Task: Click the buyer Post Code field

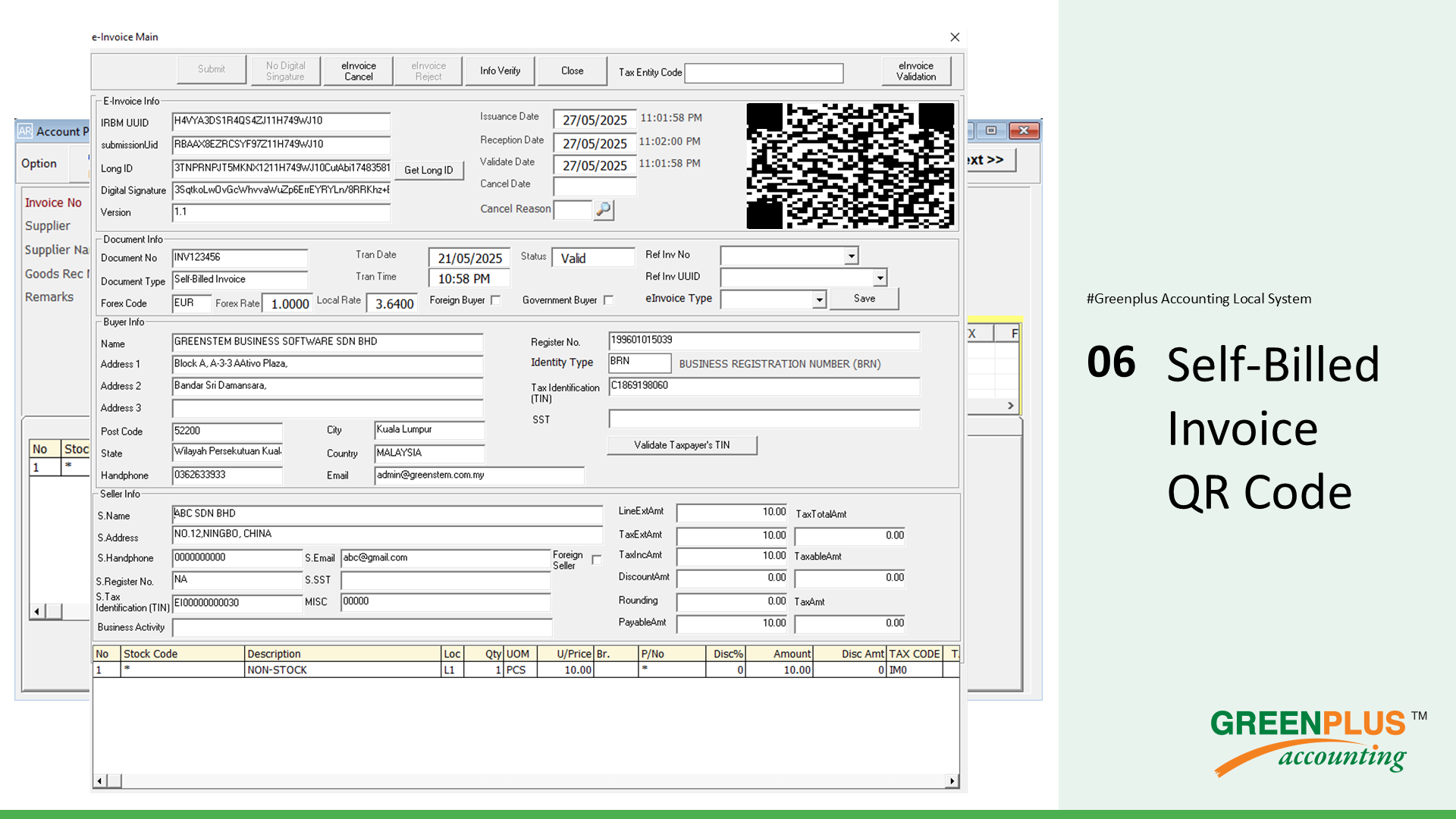Action: (227, 432)
